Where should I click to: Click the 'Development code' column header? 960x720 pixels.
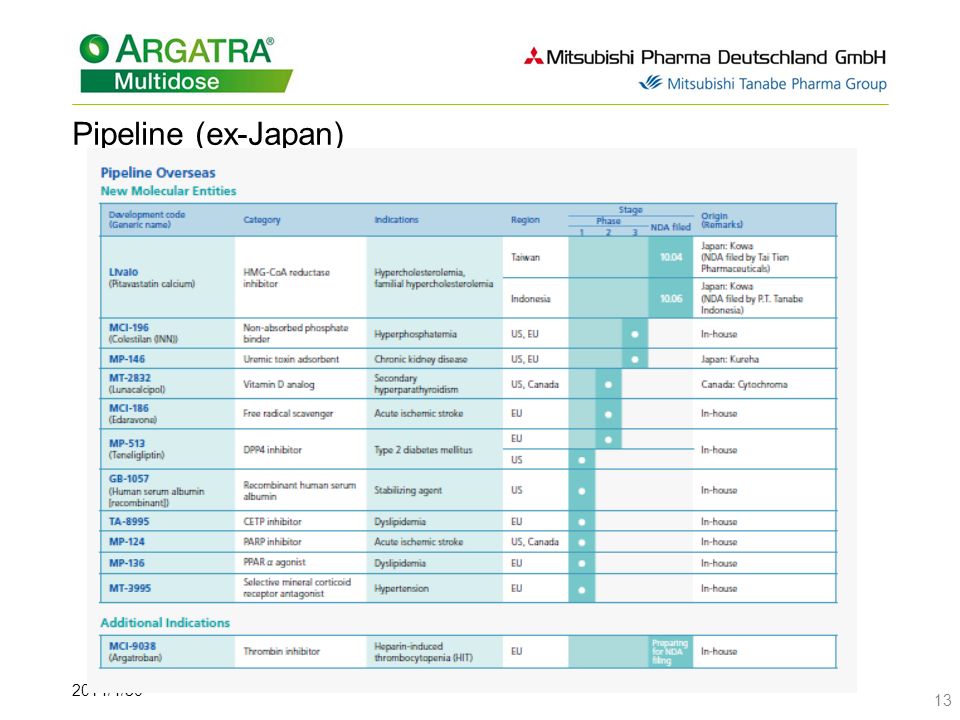147,219
